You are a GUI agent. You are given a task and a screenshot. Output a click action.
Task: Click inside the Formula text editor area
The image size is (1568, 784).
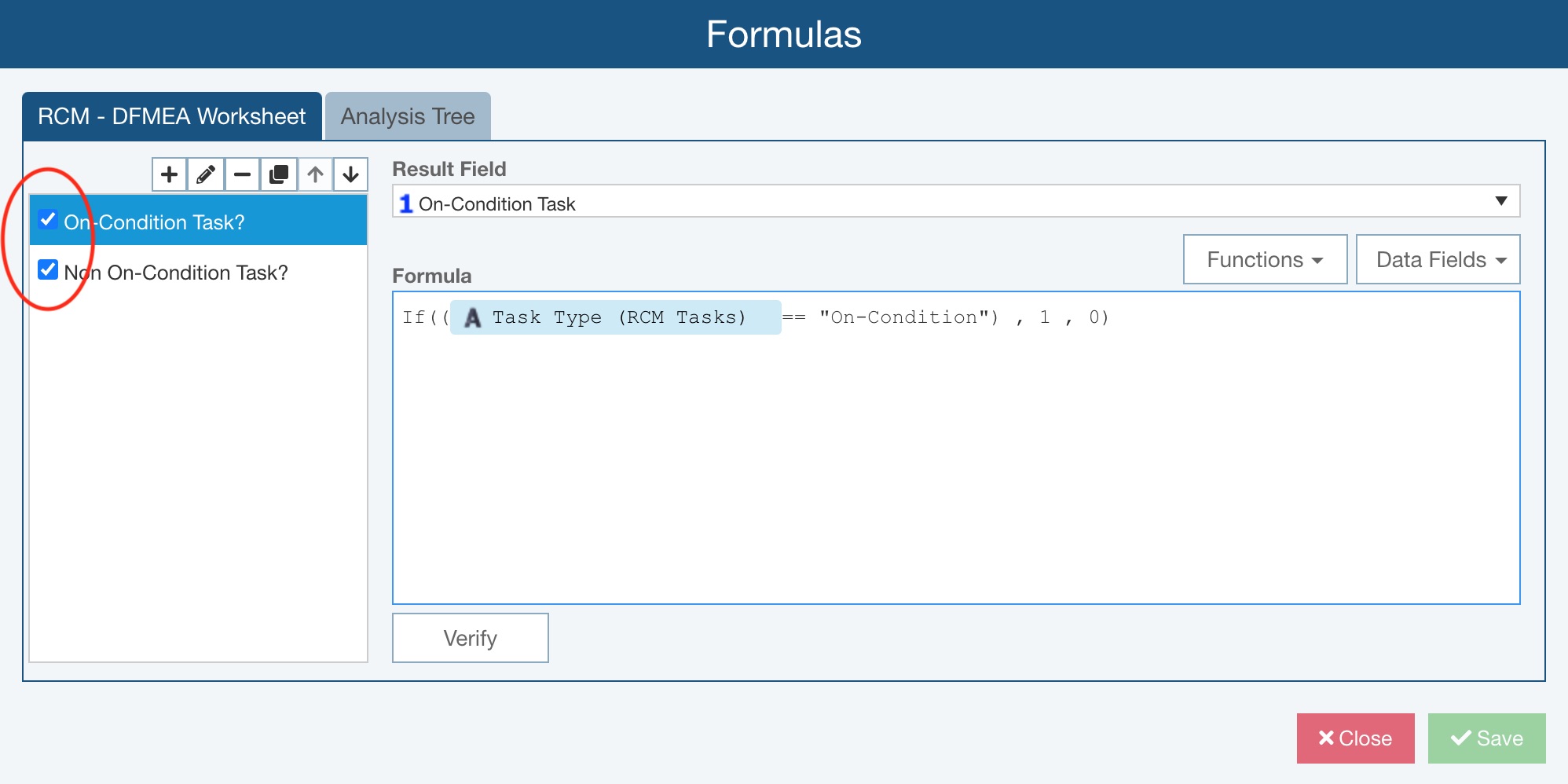[955, 471]
